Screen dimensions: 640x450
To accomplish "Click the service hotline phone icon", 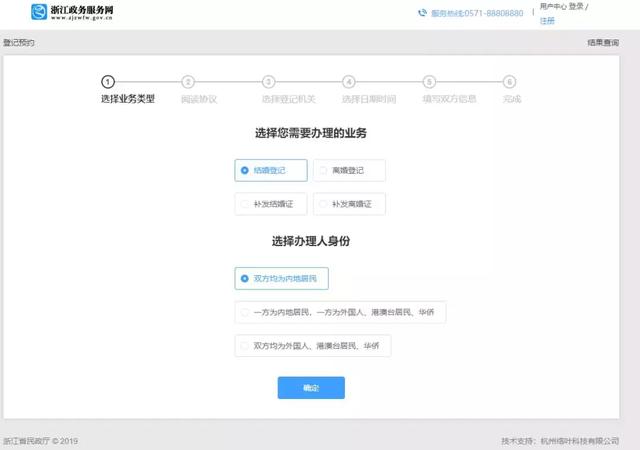I will (x=422, y=13).
